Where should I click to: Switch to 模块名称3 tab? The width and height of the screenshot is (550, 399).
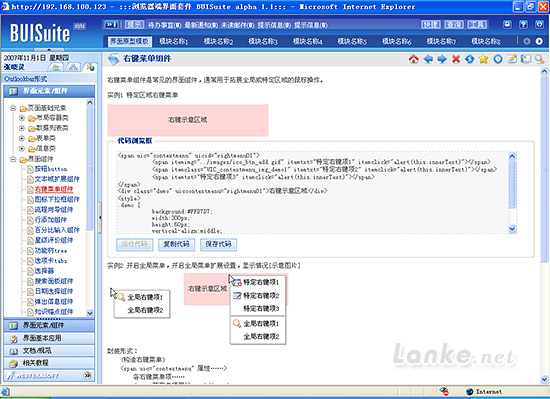point(263,41)
